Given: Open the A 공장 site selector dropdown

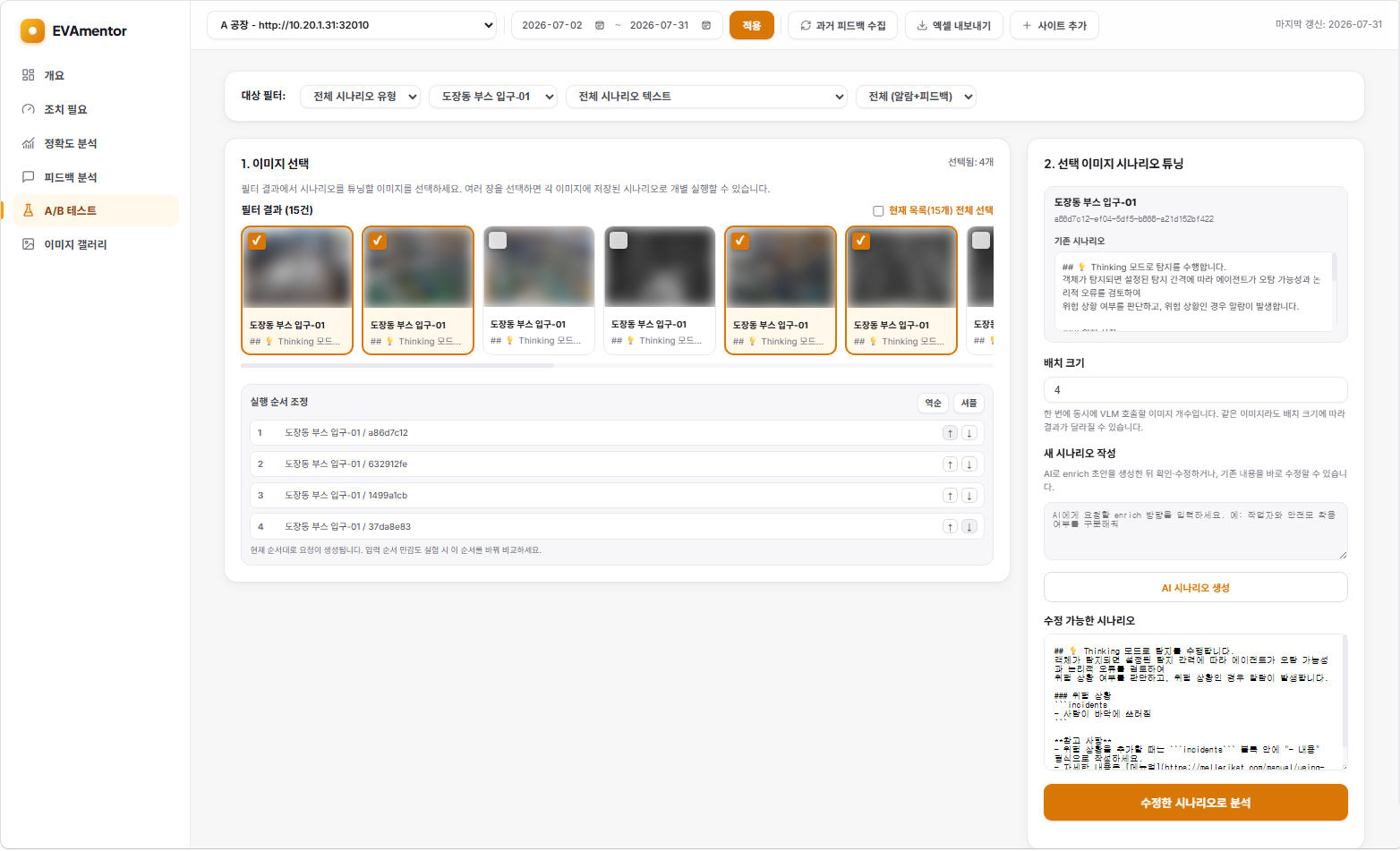Looking at the screenshot, I should click(x=353, y=25).
